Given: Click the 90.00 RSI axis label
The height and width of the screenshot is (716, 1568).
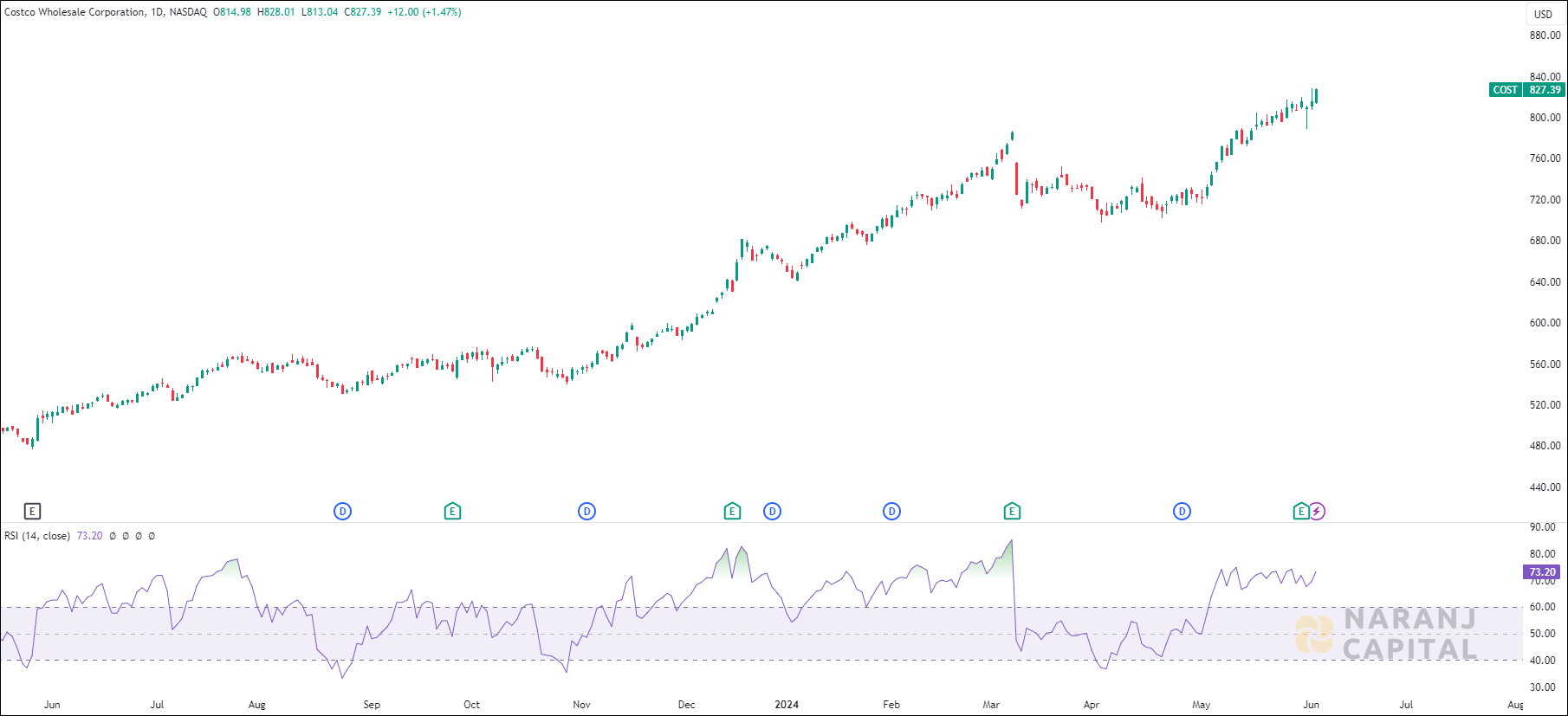Looking at the screenshot, I should pos(1542,527).
